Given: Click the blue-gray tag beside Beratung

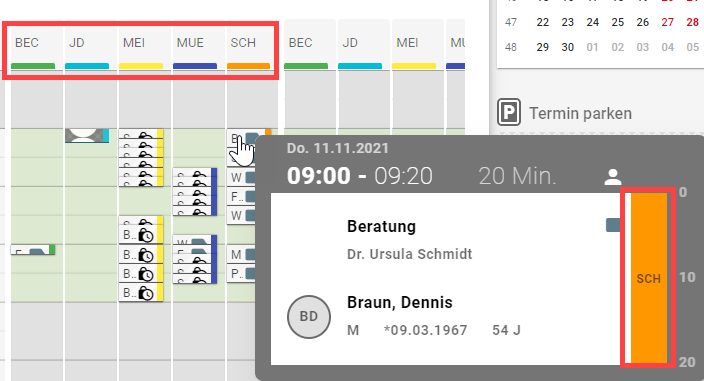Looking at the screenshot, I should (613, 225).
